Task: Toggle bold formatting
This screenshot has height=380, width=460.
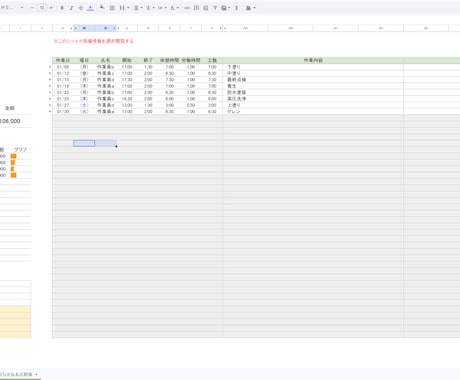Action: (x=62, y=8)
